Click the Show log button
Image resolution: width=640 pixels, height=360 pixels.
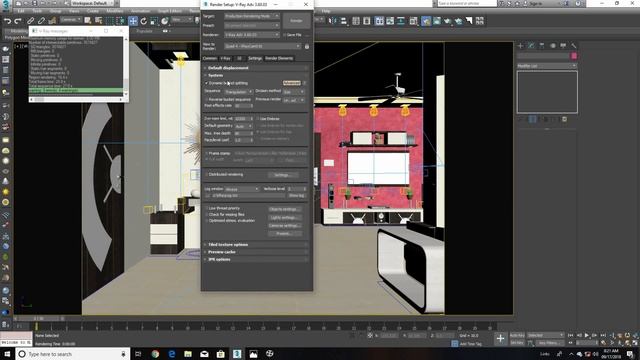(297, 196)
